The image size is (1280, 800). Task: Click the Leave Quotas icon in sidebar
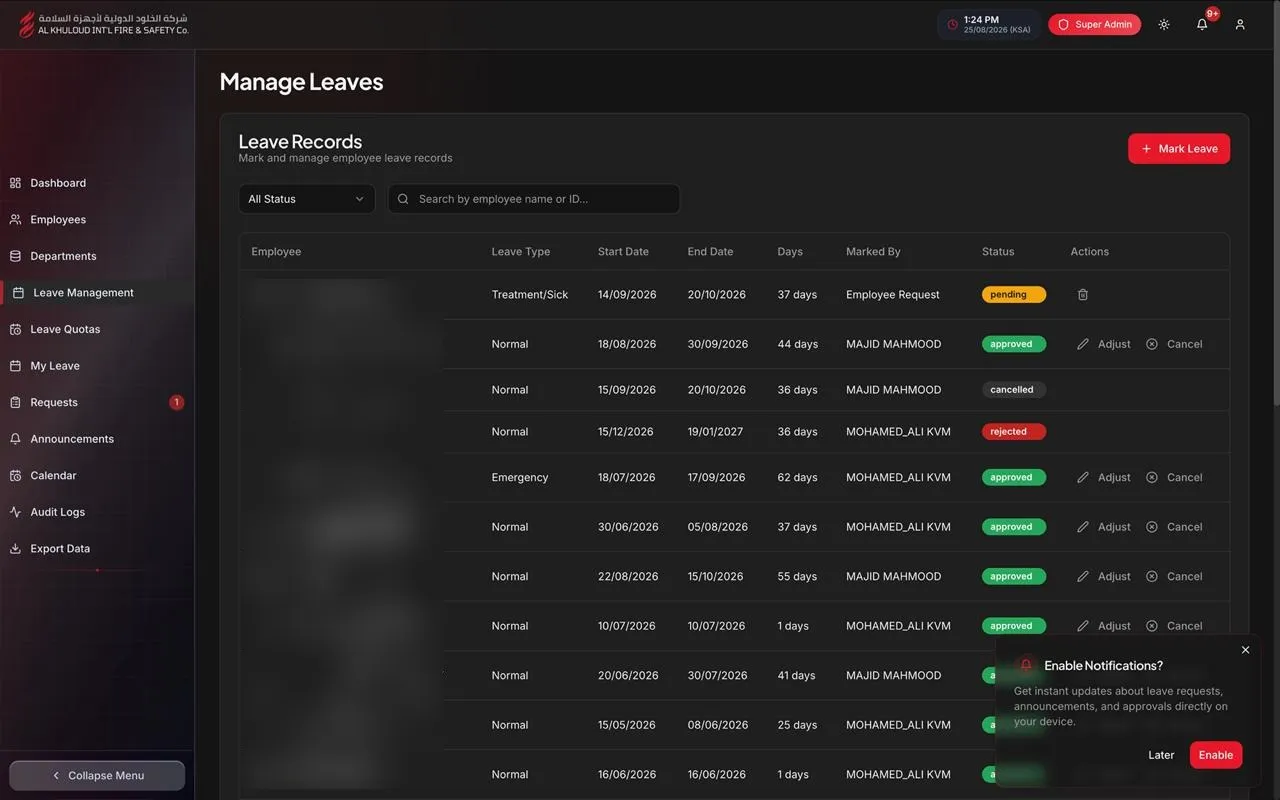click(15, 329)
